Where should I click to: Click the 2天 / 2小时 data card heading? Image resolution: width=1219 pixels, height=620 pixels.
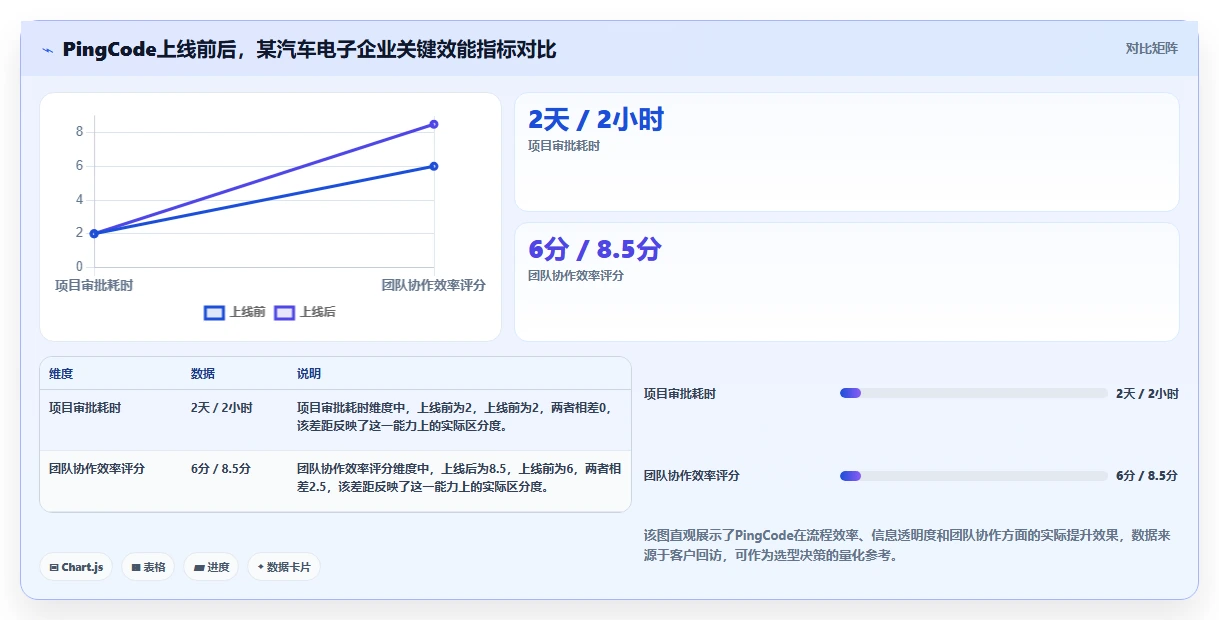click(x=596, y=120)
